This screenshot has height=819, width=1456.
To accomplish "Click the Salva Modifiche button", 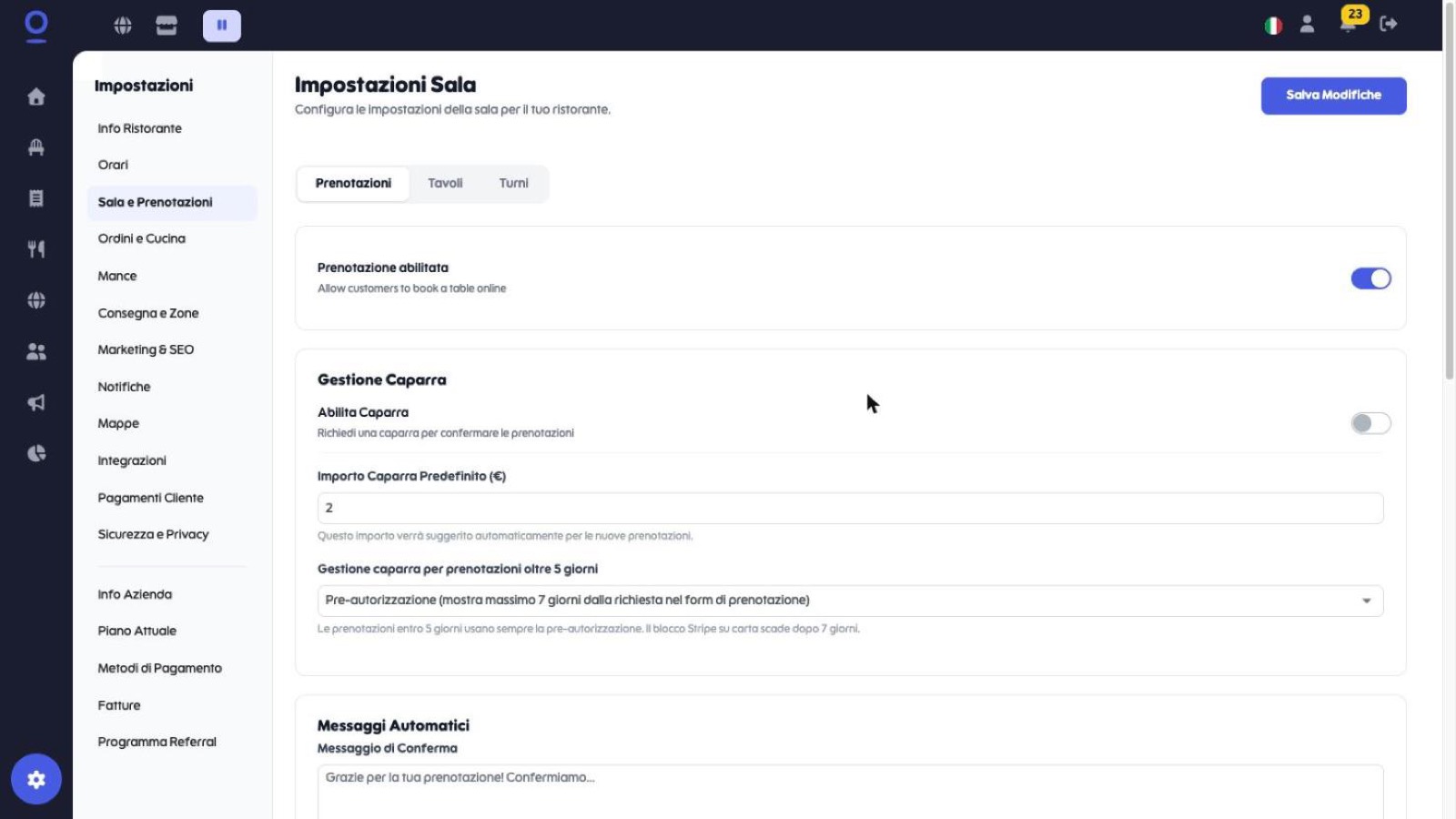I will 1333,96.
